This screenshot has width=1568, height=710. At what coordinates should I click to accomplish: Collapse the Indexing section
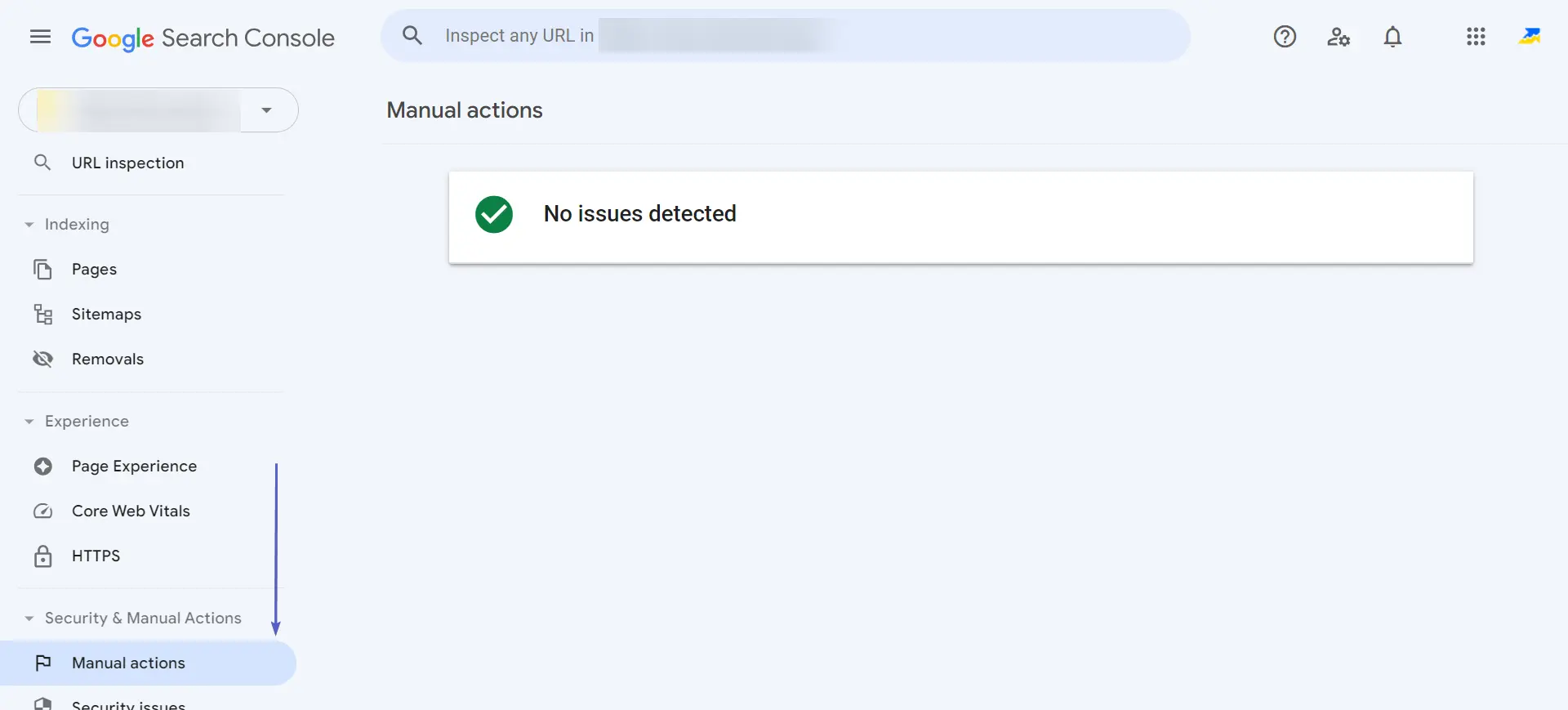tap(29, 224)
